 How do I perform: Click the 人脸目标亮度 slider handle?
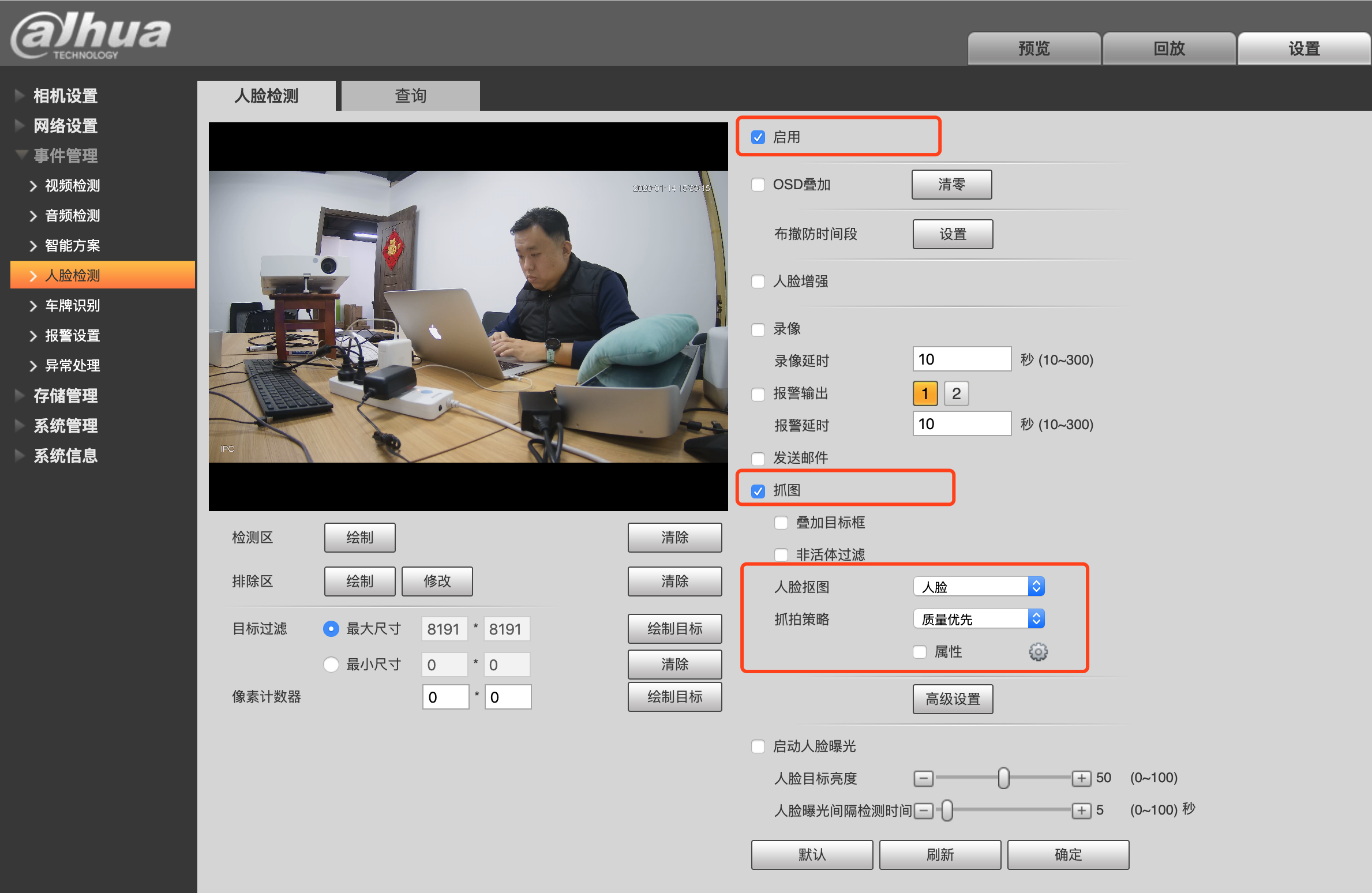[1003, 778]
